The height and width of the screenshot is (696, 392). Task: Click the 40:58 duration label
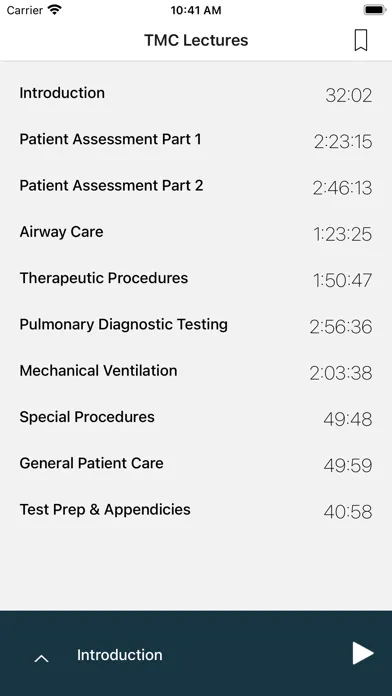click(348, 512)
